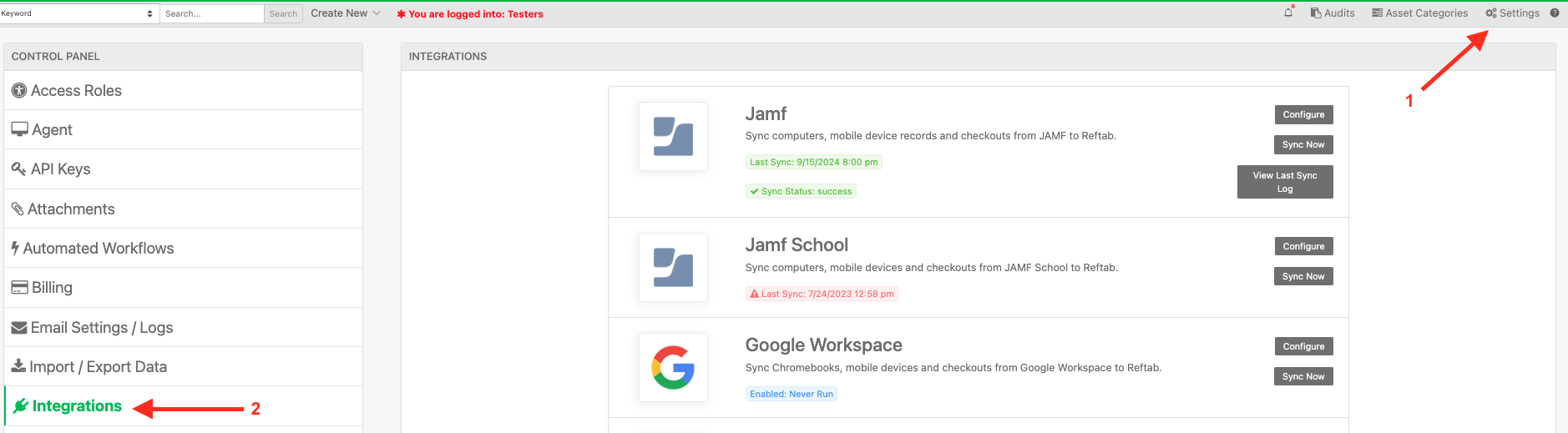Select the Integrations menu item
1568x433 pixels.
pos(184,406)
